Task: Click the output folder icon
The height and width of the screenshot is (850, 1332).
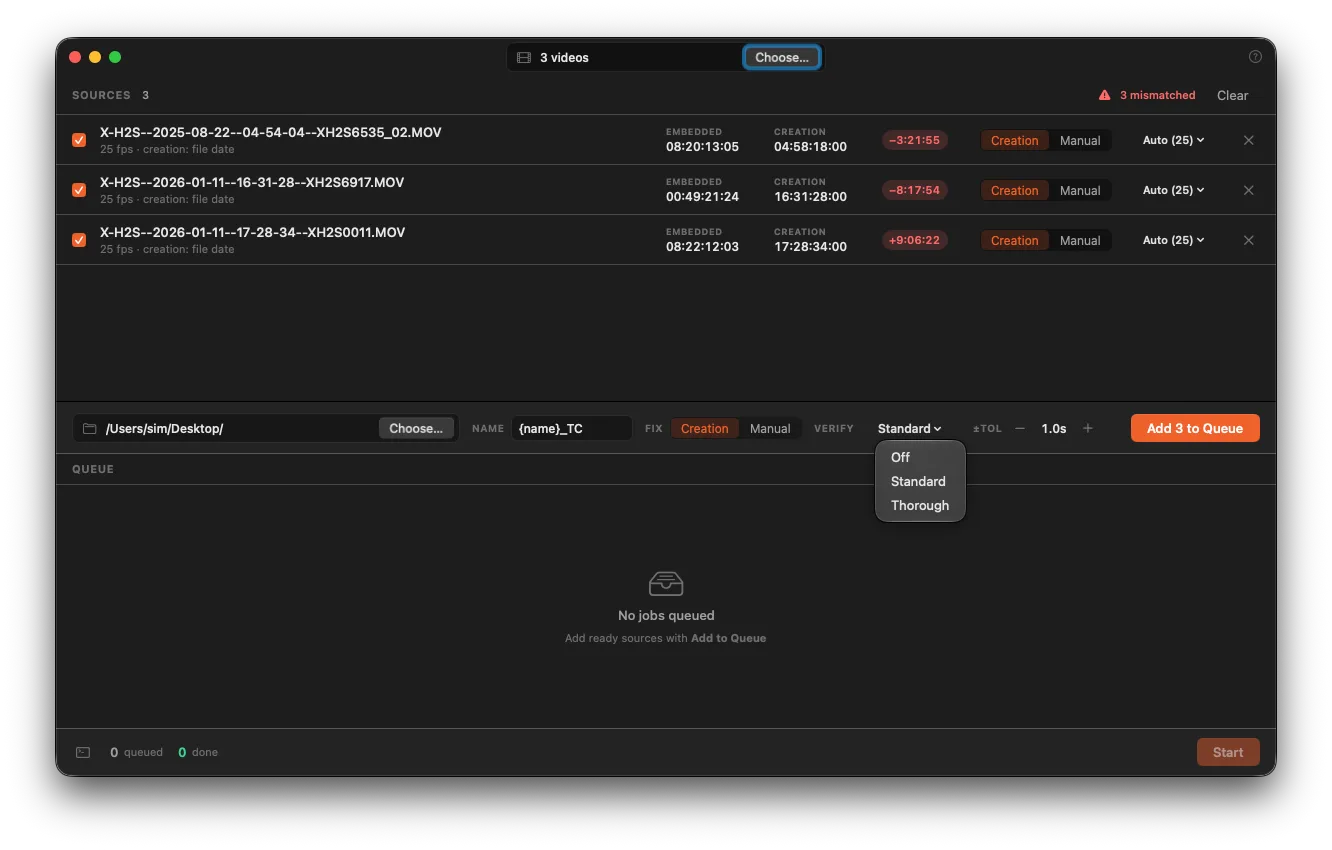Action: [x=90, y=428]
